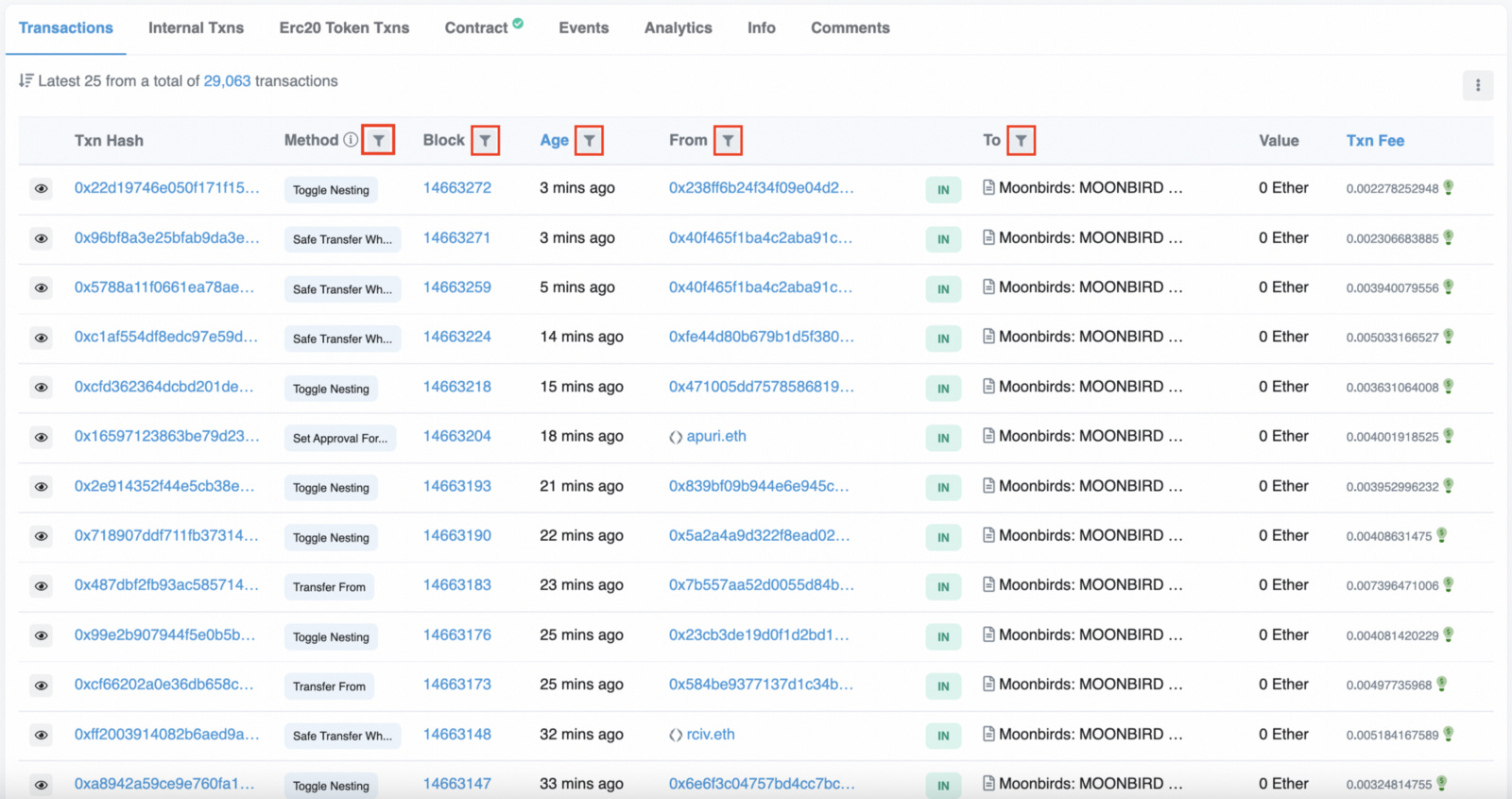Open sender address 0x7b557aa52d0055d84b
Viewport: 1512px width, 799px height.
coord(762,584)
